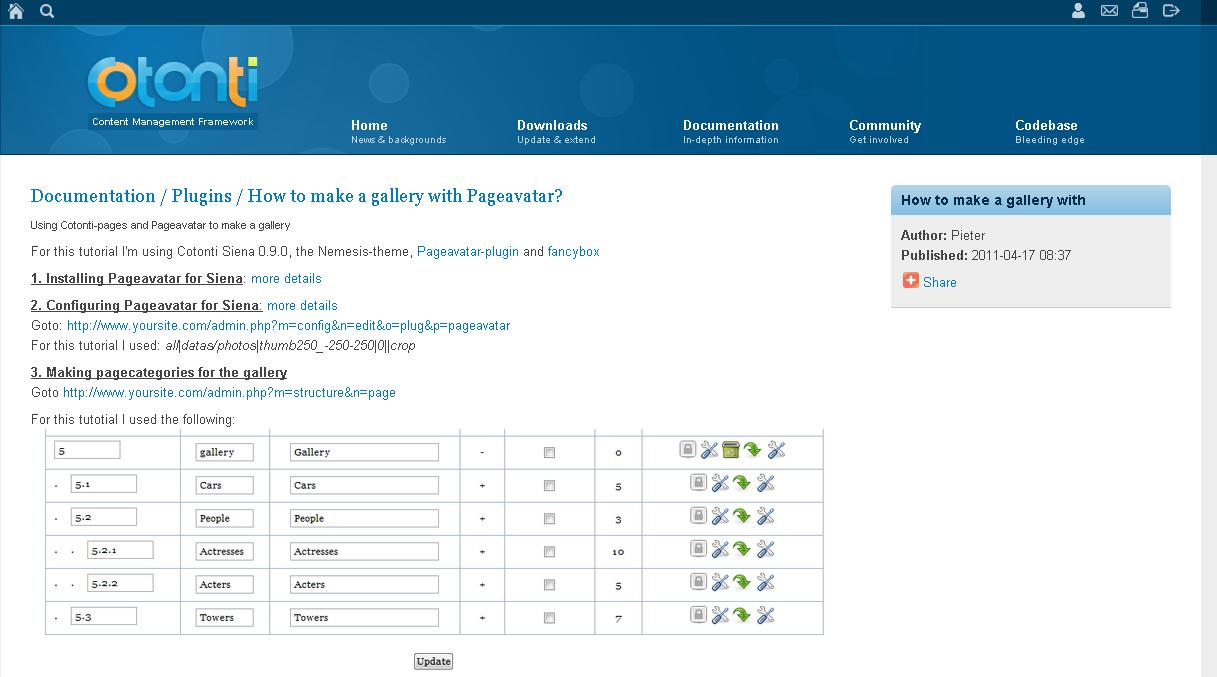Tick the checkbox in the Gallery row
Image resolution: width=1217 pixels, height=677 pixels.
549,453
